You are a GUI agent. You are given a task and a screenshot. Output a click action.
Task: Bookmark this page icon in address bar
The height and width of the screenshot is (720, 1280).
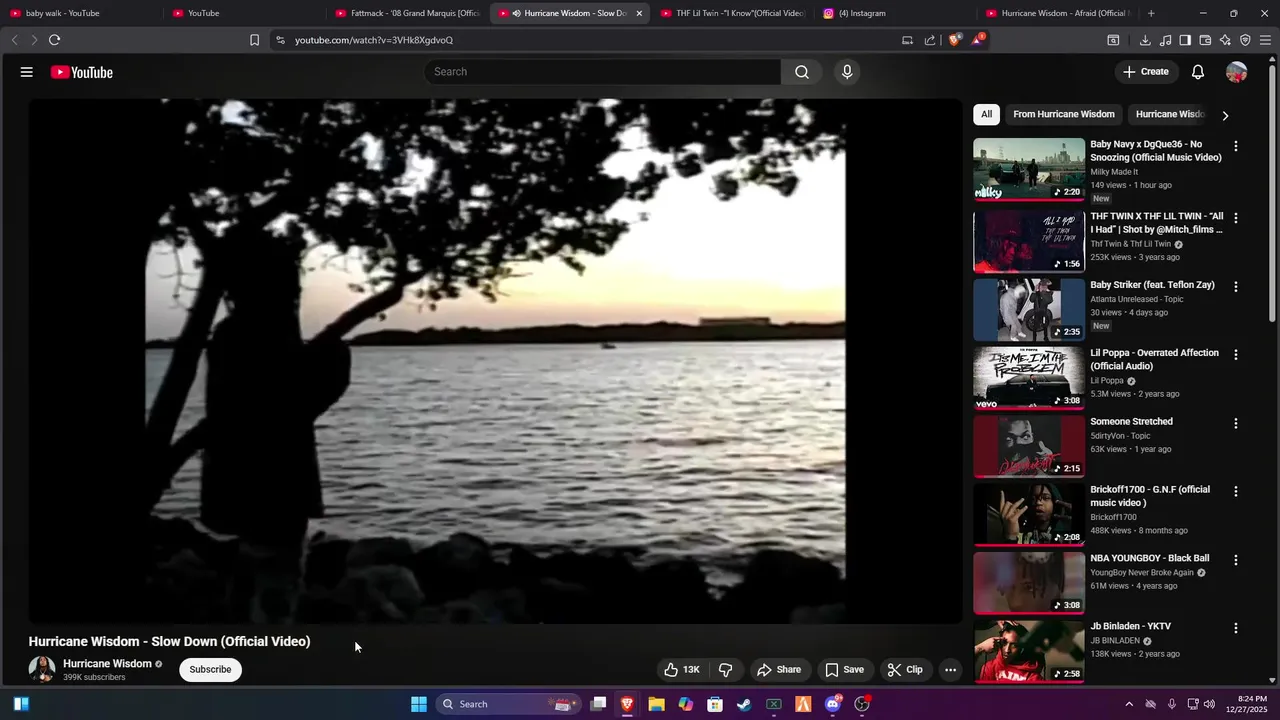[x=254, y=40]
